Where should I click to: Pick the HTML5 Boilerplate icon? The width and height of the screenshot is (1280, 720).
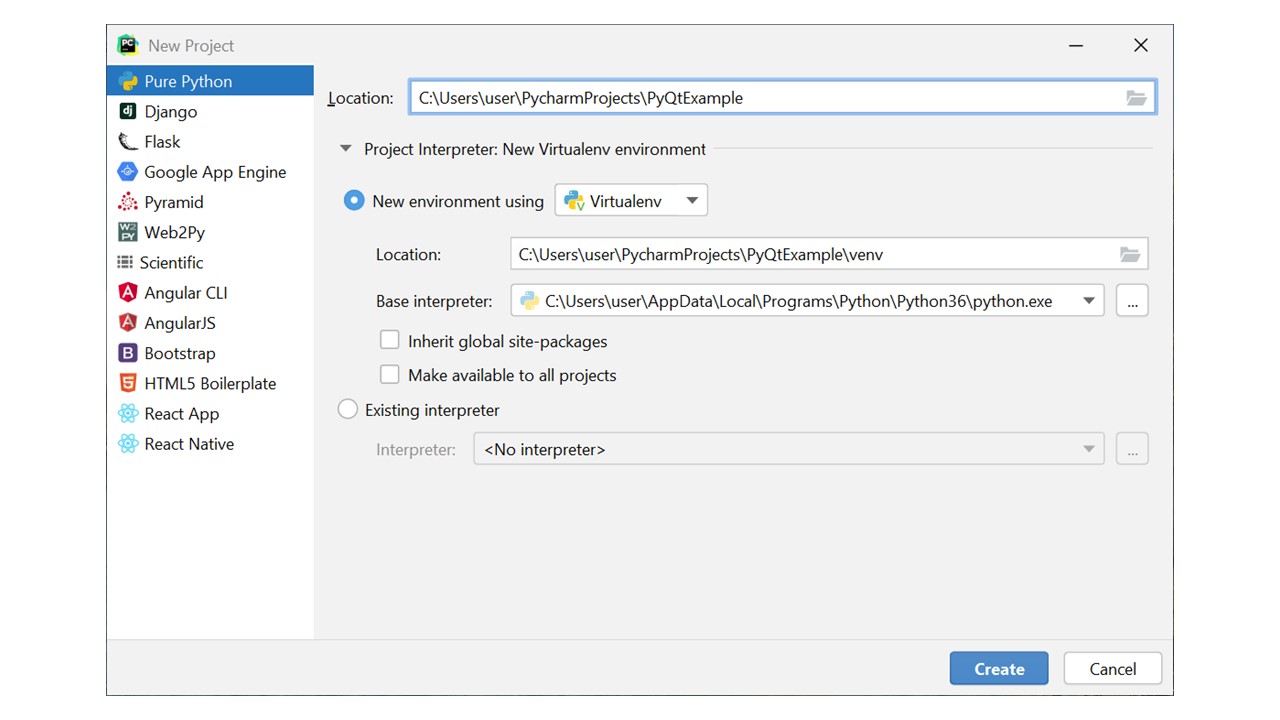(x=128, y=383)
